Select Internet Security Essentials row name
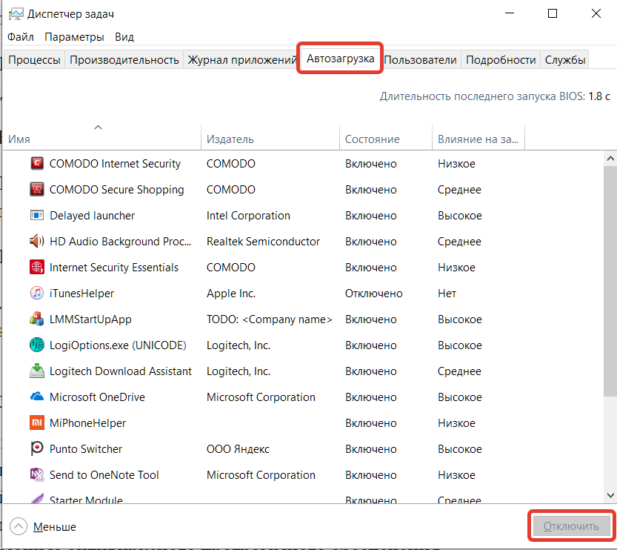Image resolution: width=617 pixels, height=550 pixels. pos(114,268)
